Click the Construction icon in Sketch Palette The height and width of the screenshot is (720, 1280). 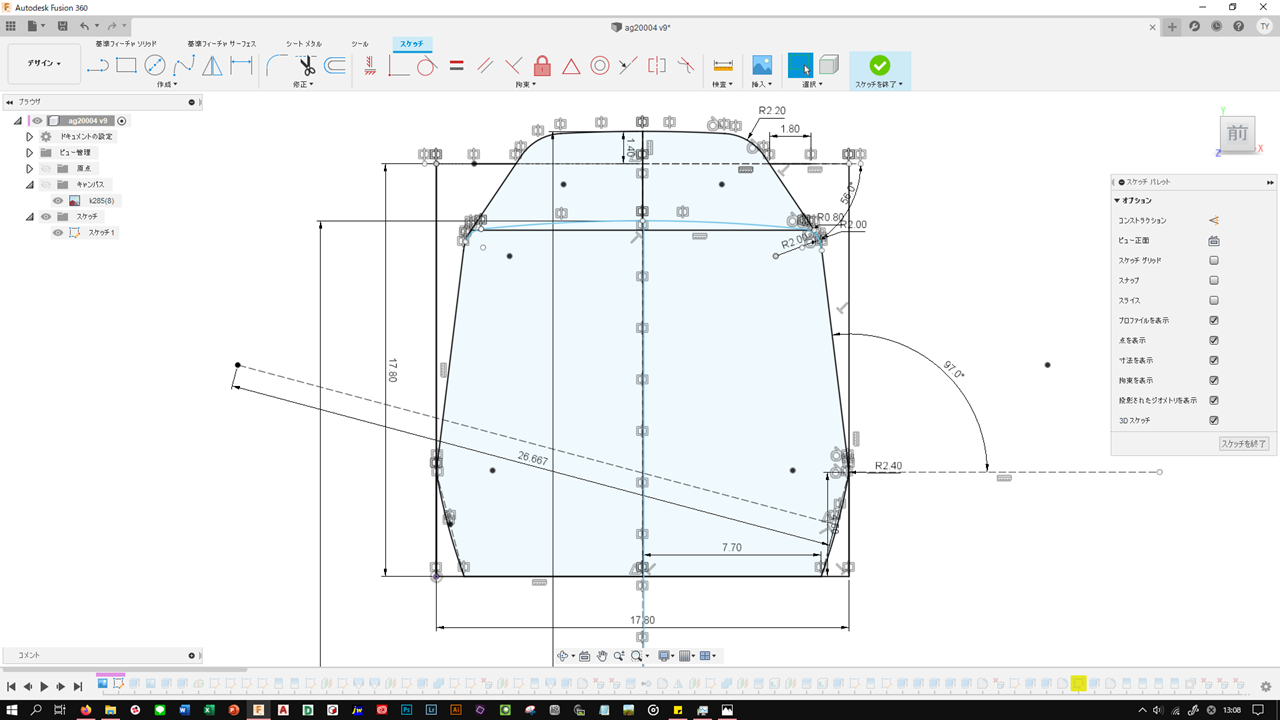1214,220
